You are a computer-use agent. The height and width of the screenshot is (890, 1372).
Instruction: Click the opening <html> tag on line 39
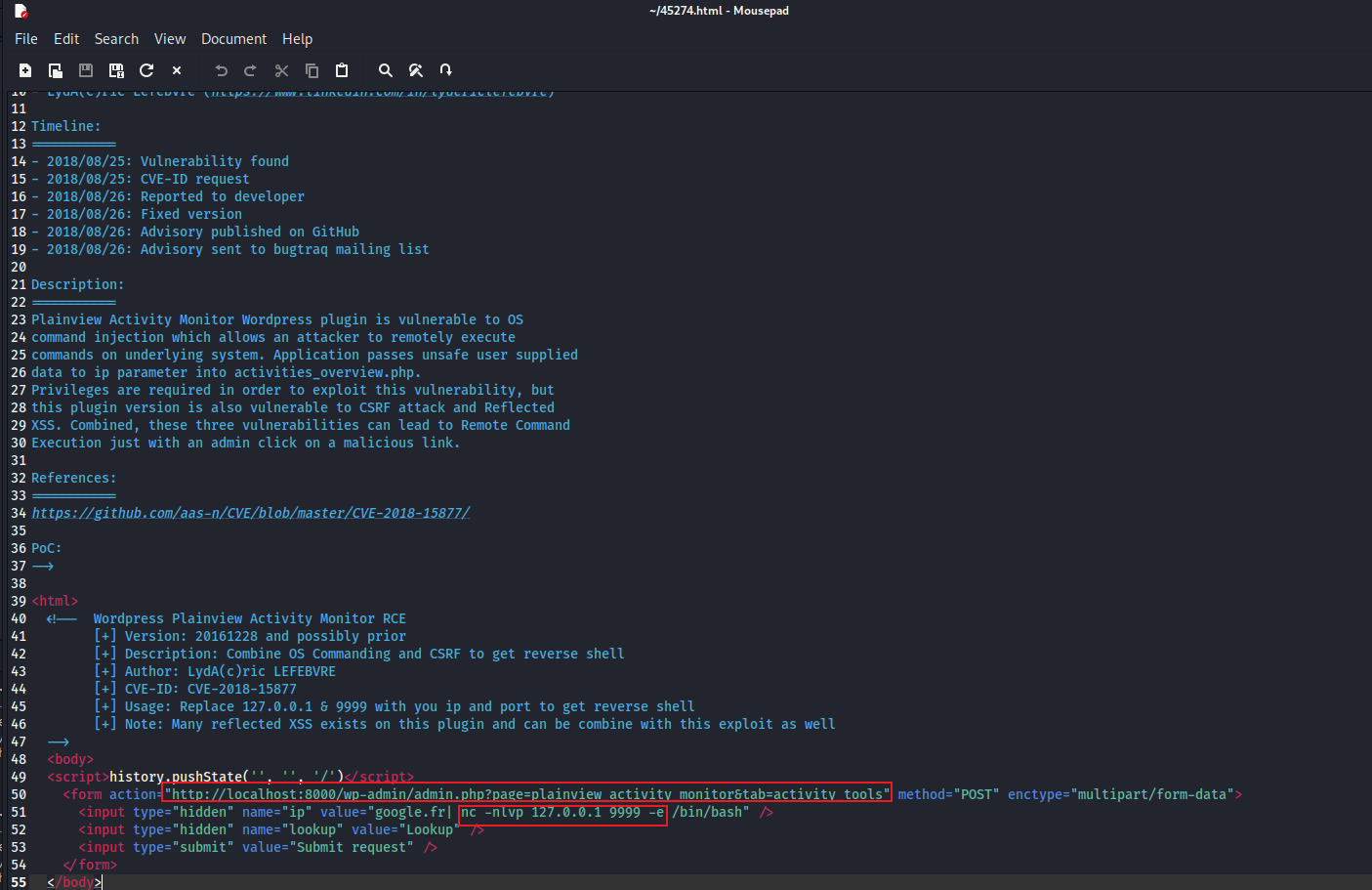point(55,601)
